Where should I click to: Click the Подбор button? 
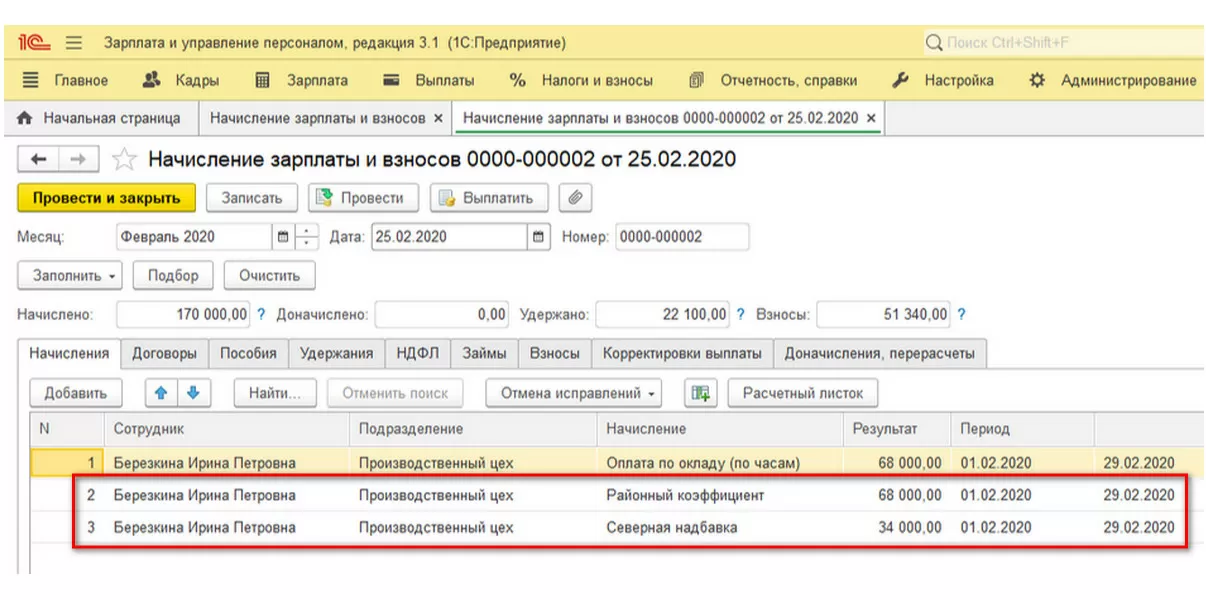click(173, 275)
